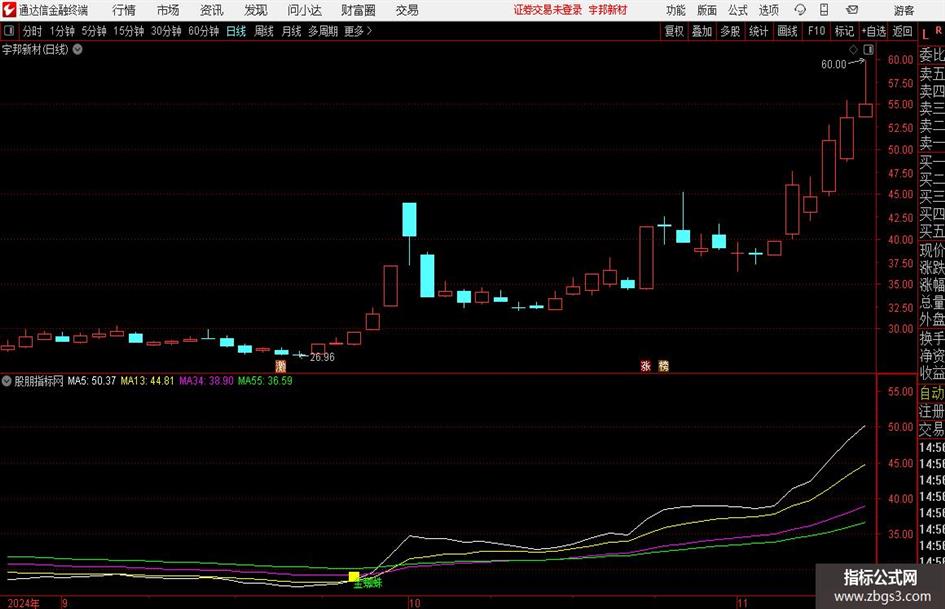The image size is (945, 609).
Task: Click the 26.96 low price label
Action: click(x=322, y=357)
